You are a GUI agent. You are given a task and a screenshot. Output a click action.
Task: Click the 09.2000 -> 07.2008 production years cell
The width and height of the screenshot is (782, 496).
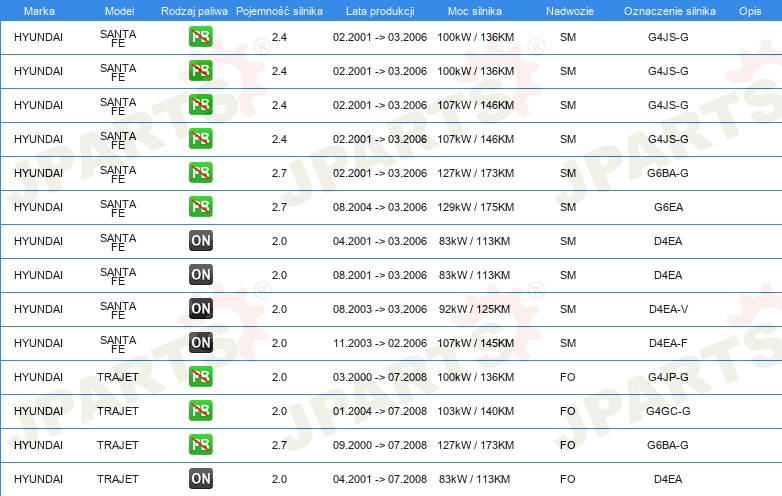379,445
